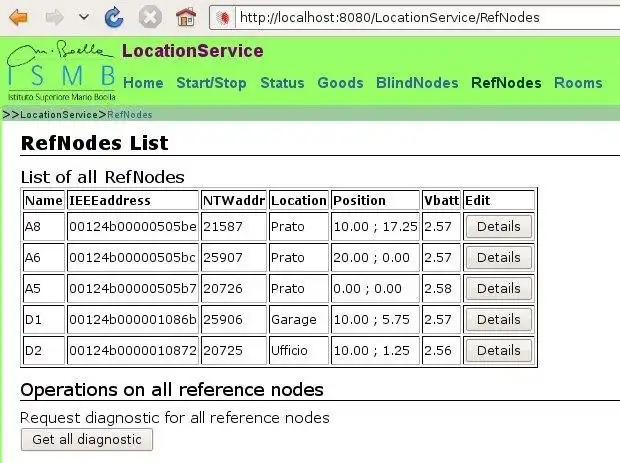Open the Home menu link

pyautogui.click(x=143, y=83)
